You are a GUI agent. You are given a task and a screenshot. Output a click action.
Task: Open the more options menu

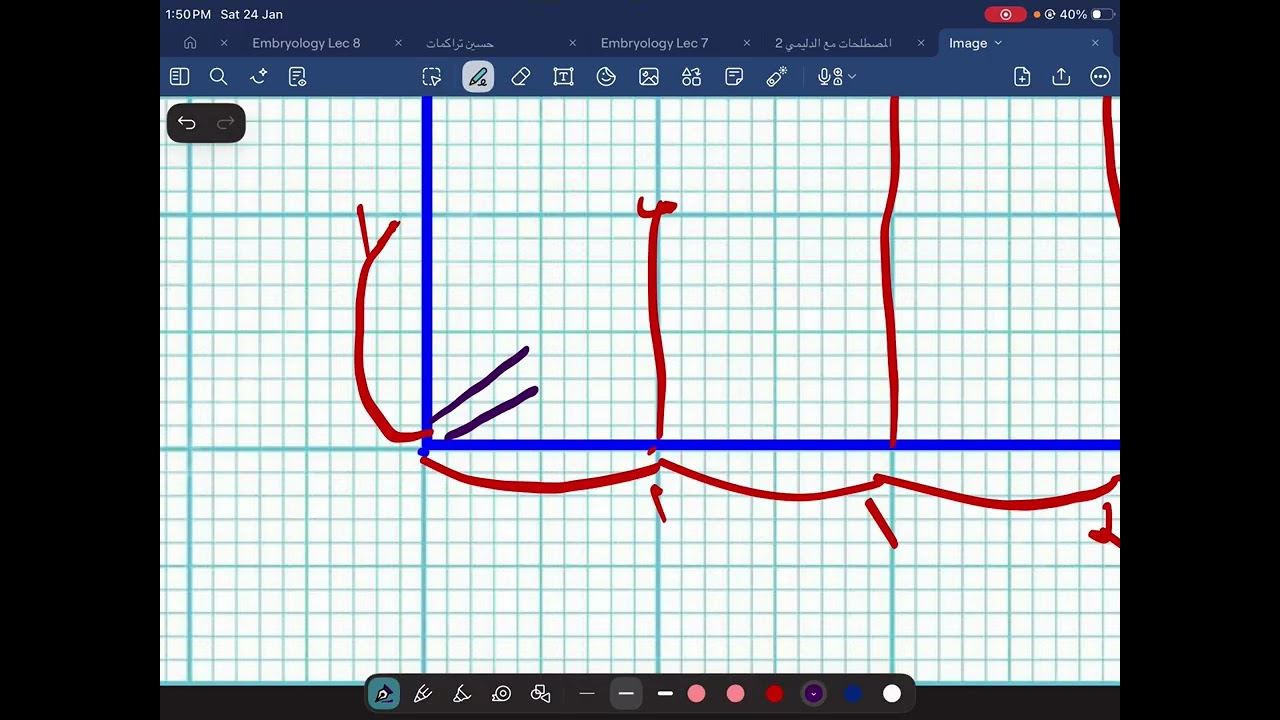1100,77
